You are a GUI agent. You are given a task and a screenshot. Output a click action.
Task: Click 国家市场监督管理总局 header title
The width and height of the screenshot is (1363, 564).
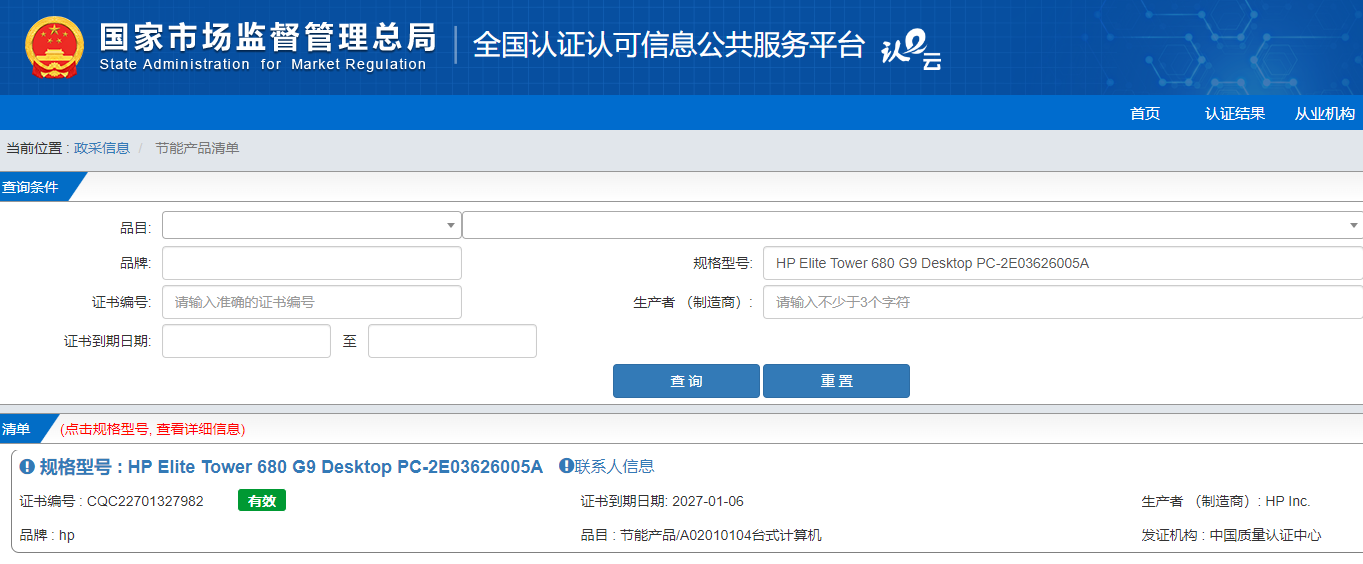click(x=268, y=38)
